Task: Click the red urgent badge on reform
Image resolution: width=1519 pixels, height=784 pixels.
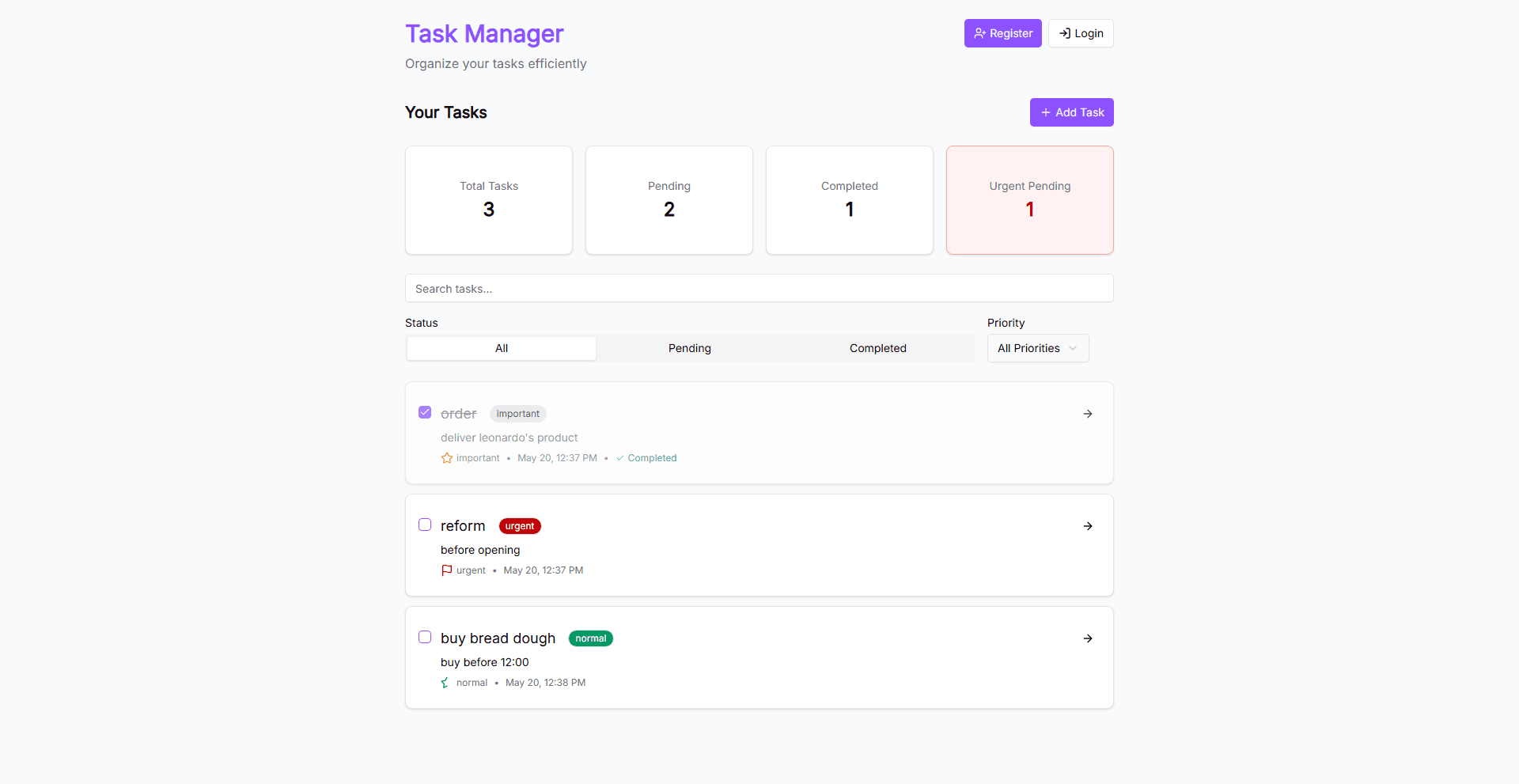Action: (520, 526)
